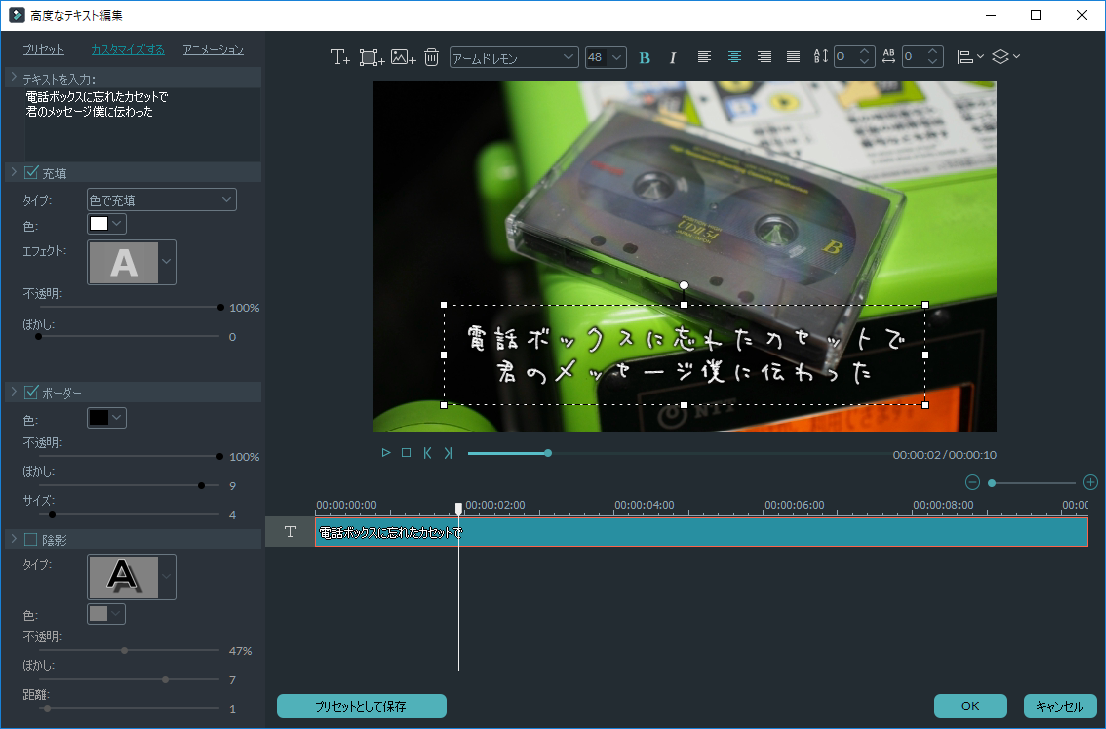Zoom in the timeline with plus icon
Viewport: 1106px width, 729px height.
(x=1090, y=482)
